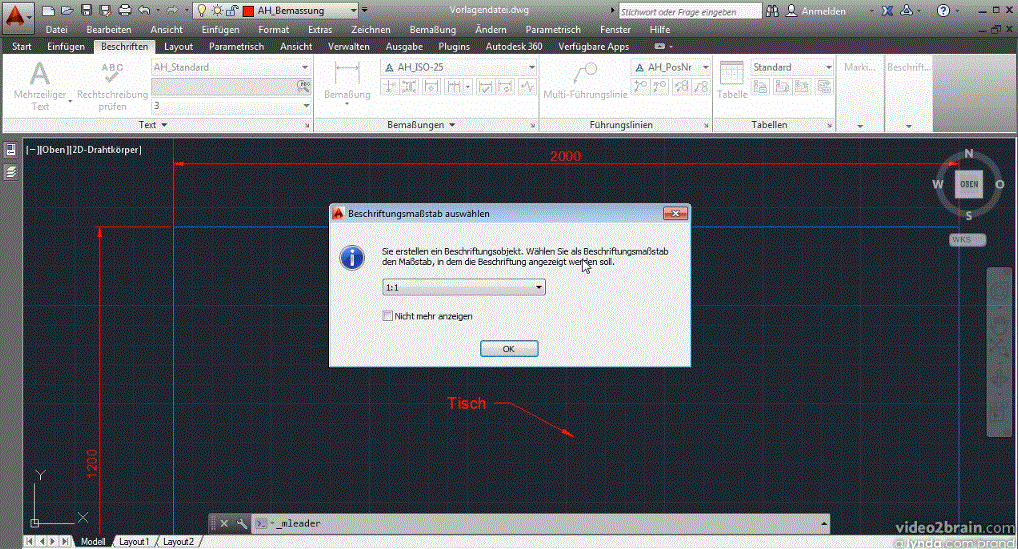Click the red layer color swatch
This screenshot has width=1018, height=549.
(x=248, y=11)
